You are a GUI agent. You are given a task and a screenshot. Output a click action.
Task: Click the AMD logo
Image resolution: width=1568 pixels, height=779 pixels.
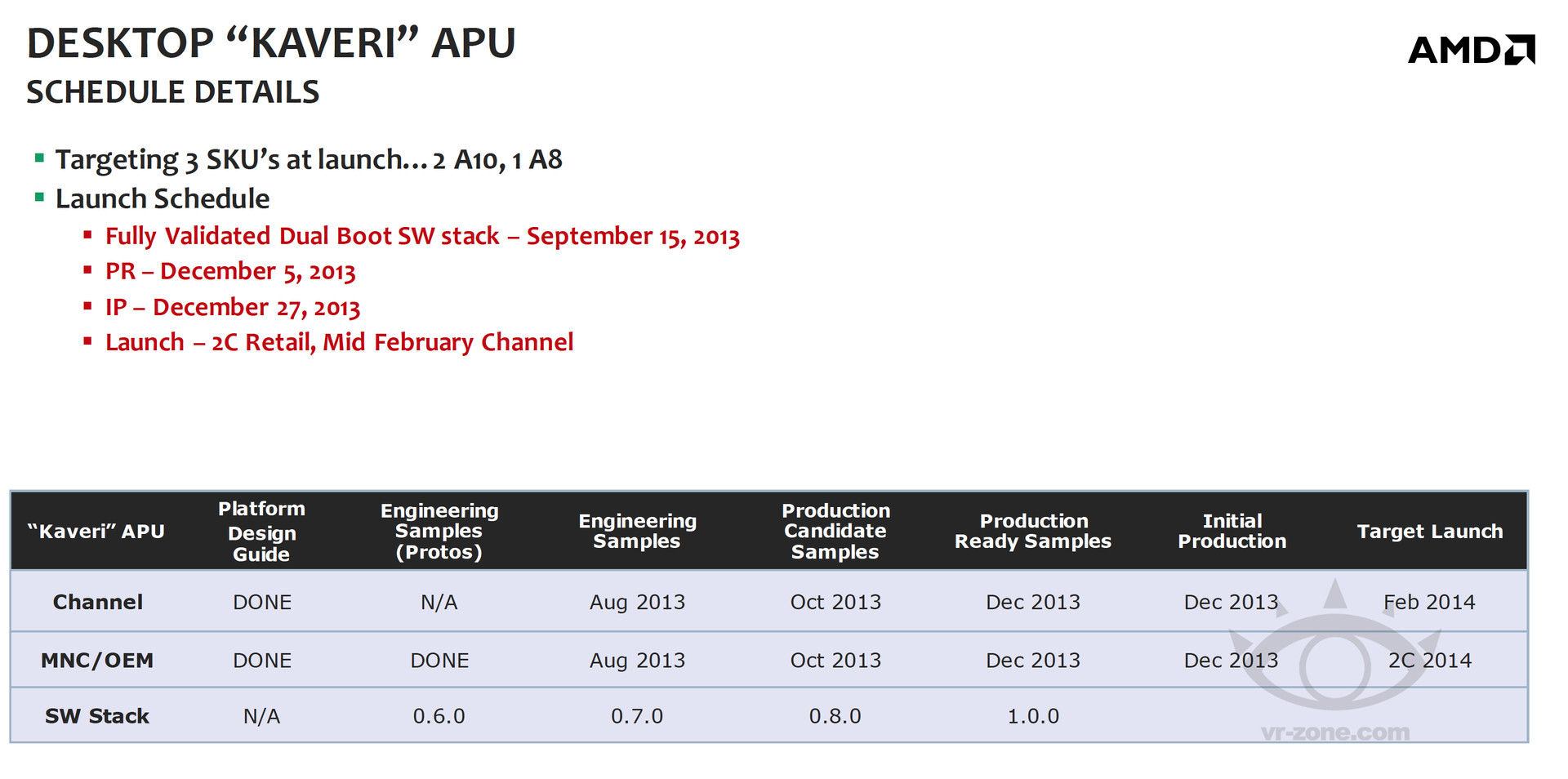point(1472,50)
